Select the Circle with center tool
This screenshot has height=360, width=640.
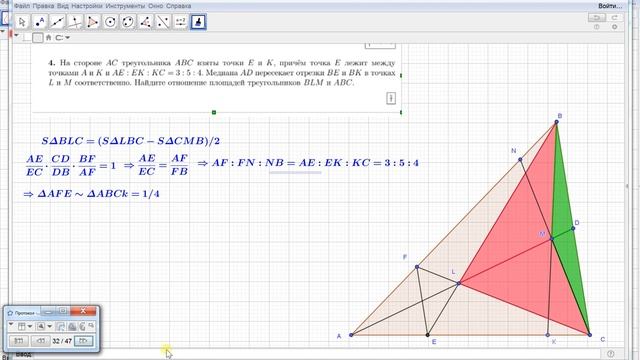110,22
